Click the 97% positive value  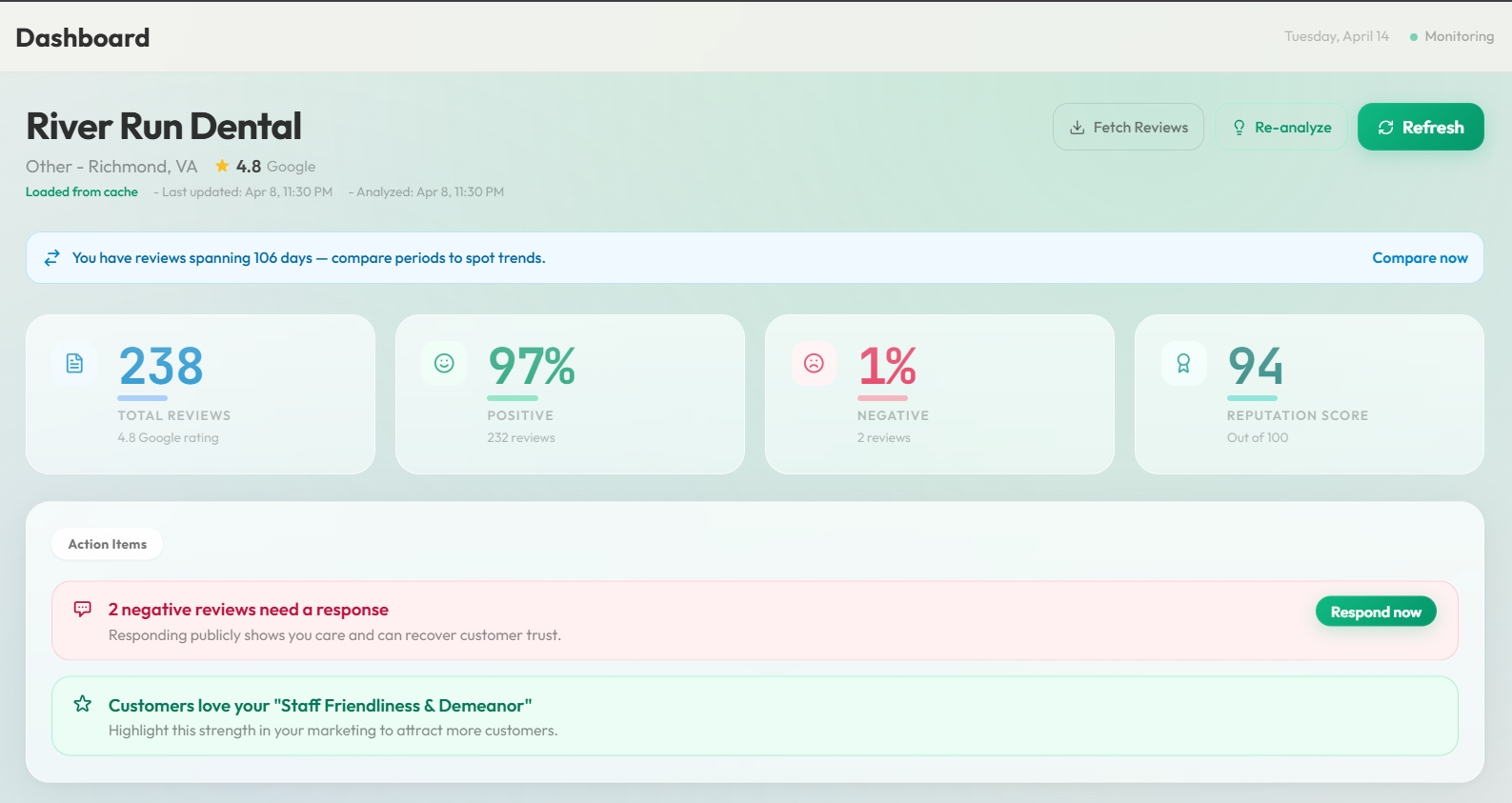tap(532, 366)
